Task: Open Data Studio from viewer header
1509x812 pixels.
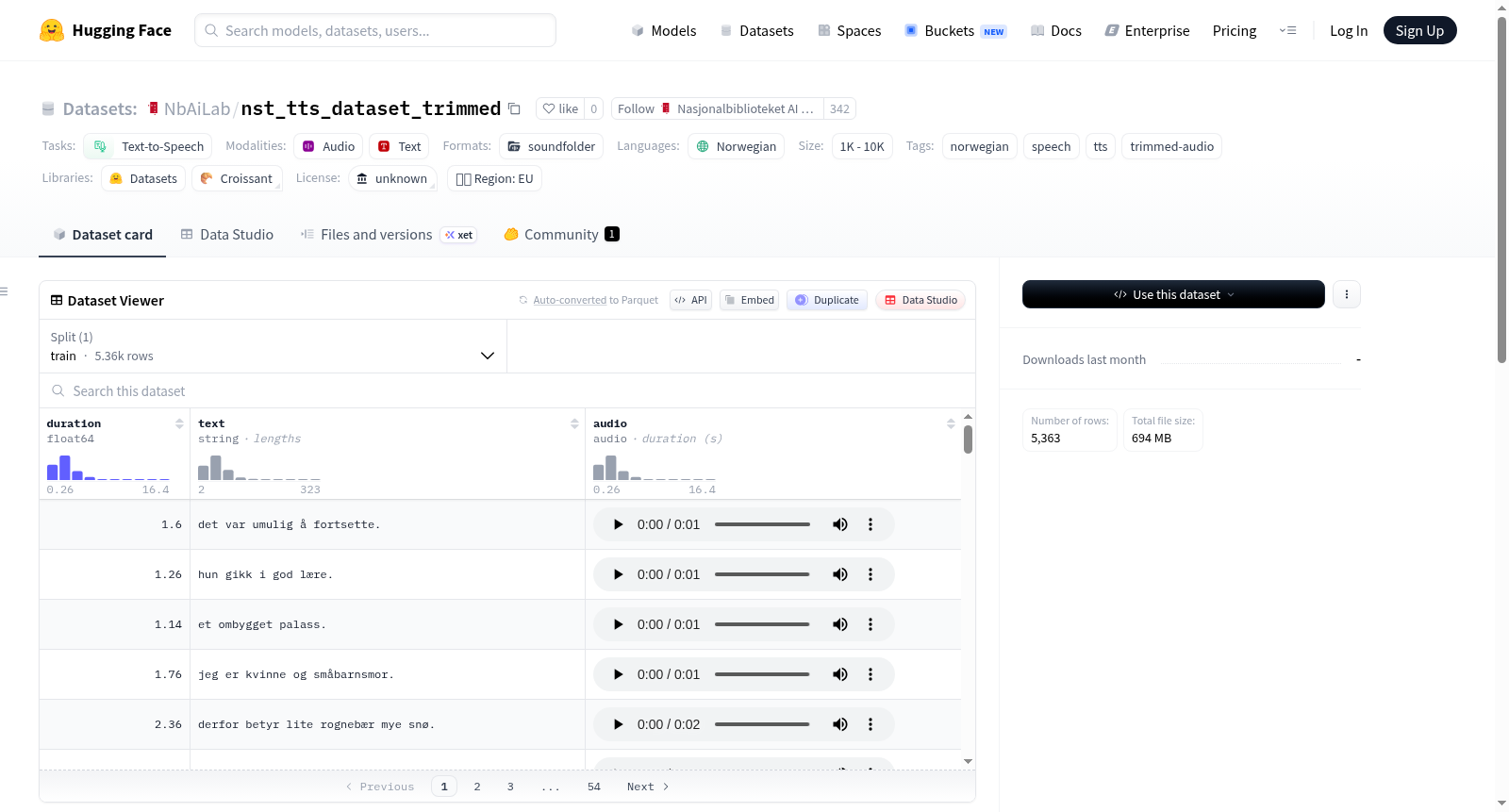Action: coord(920,300)
